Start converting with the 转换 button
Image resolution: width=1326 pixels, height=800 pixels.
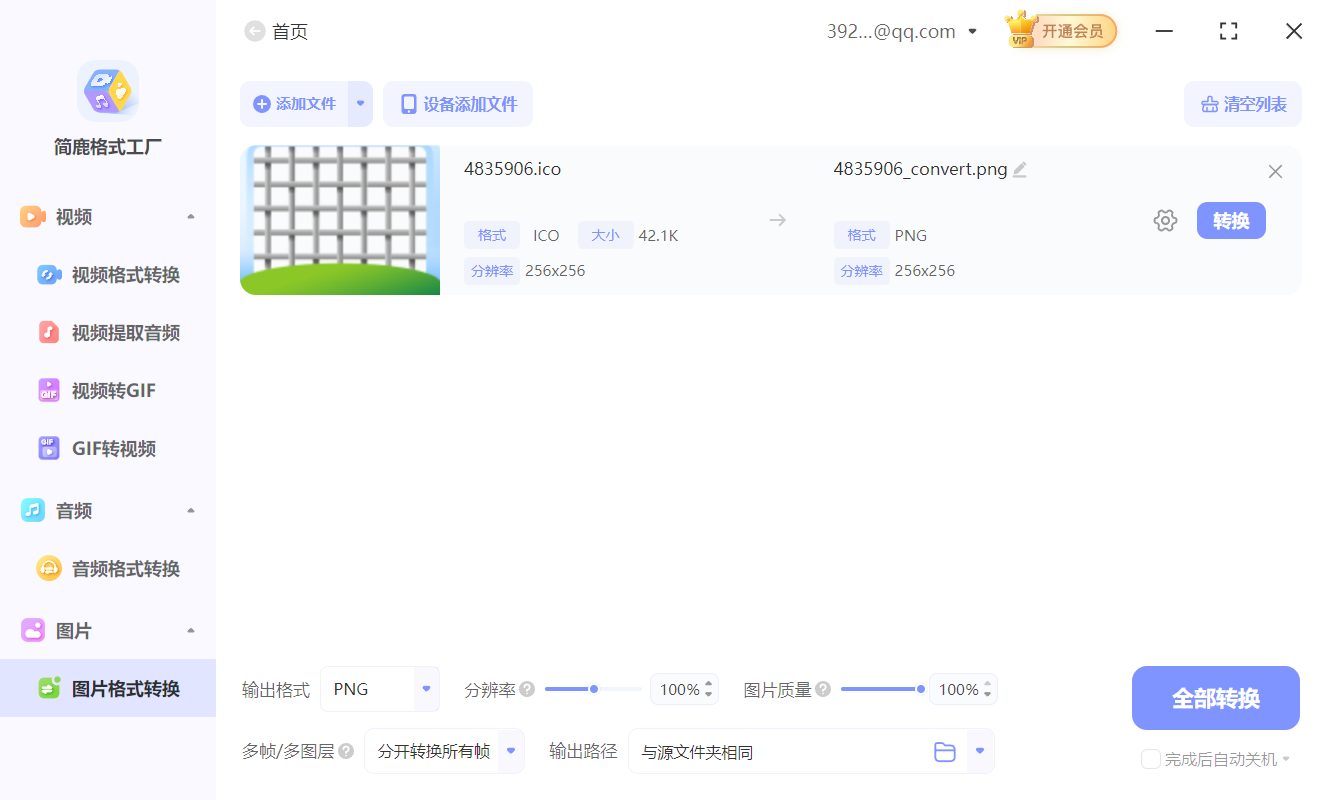pos(1231,220)
